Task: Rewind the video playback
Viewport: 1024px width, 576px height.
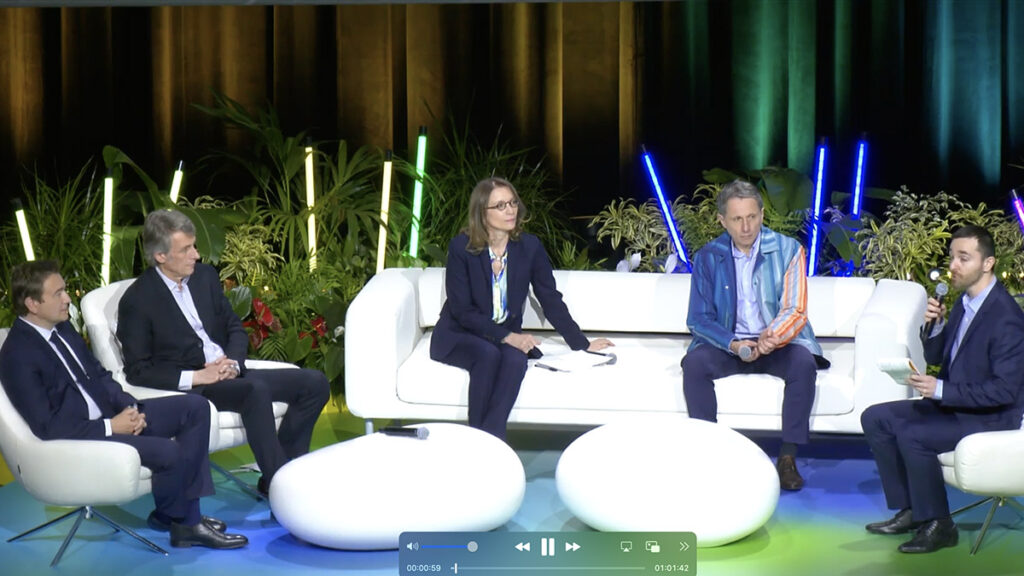Action: (x=522, y=547)
